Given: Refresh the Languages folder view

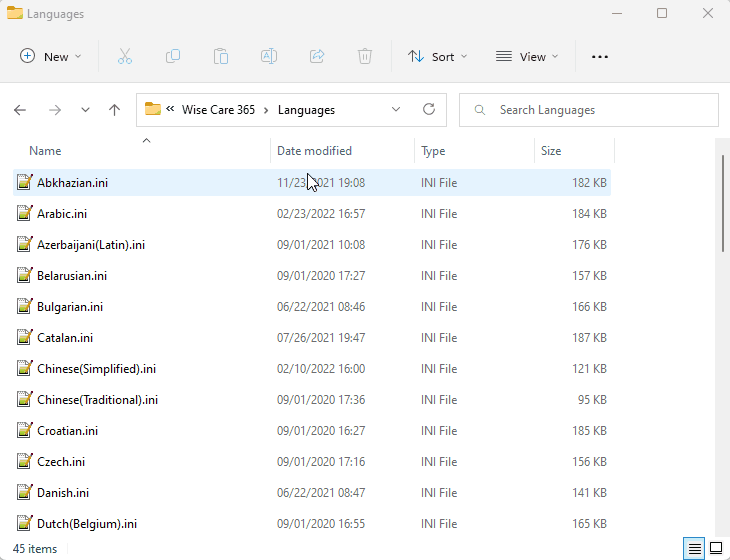Looking at the screenshot, I should (429, 109).
